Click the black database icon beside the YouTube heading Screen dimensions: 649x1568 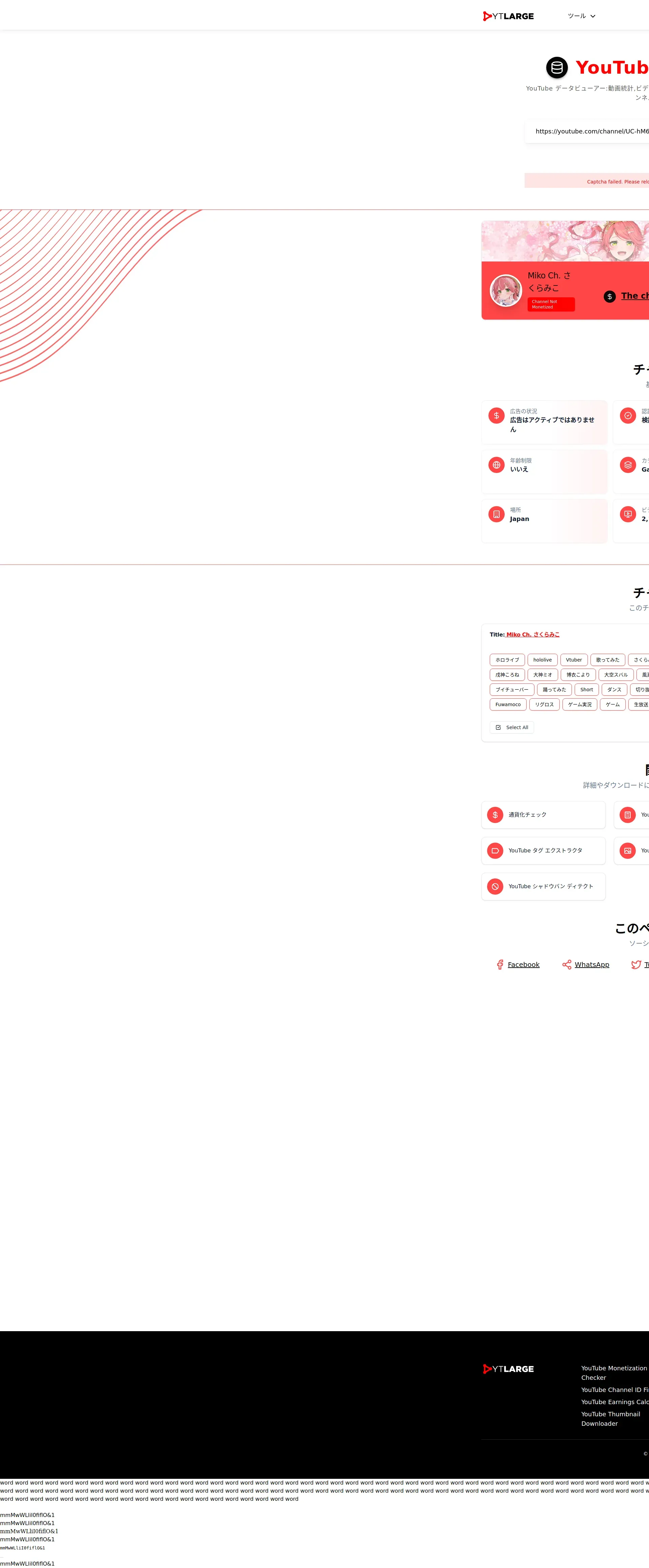click(x=556, y=68)
